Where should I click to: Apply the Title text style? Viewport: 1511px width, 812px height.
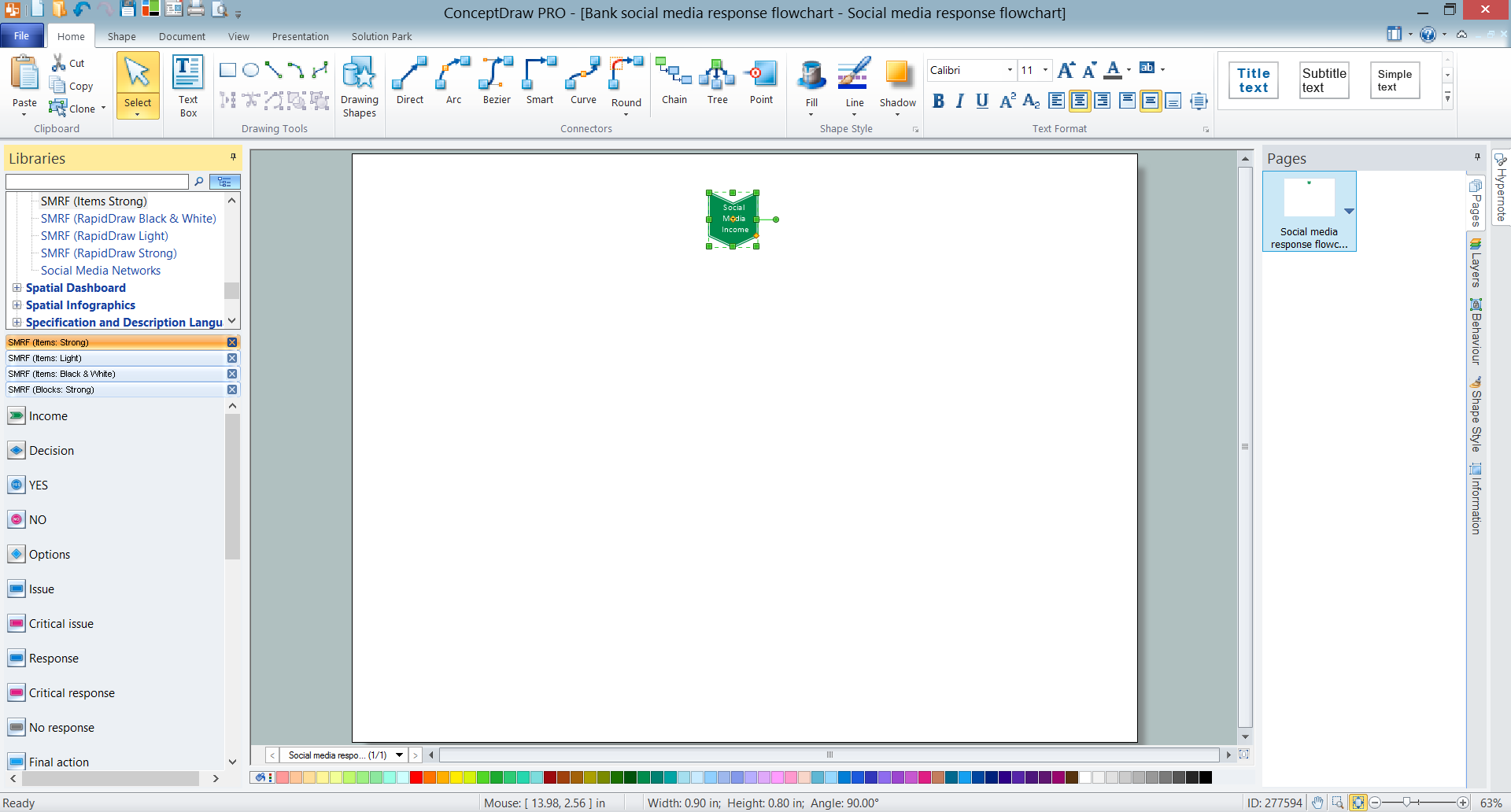tap(1254, 80)
